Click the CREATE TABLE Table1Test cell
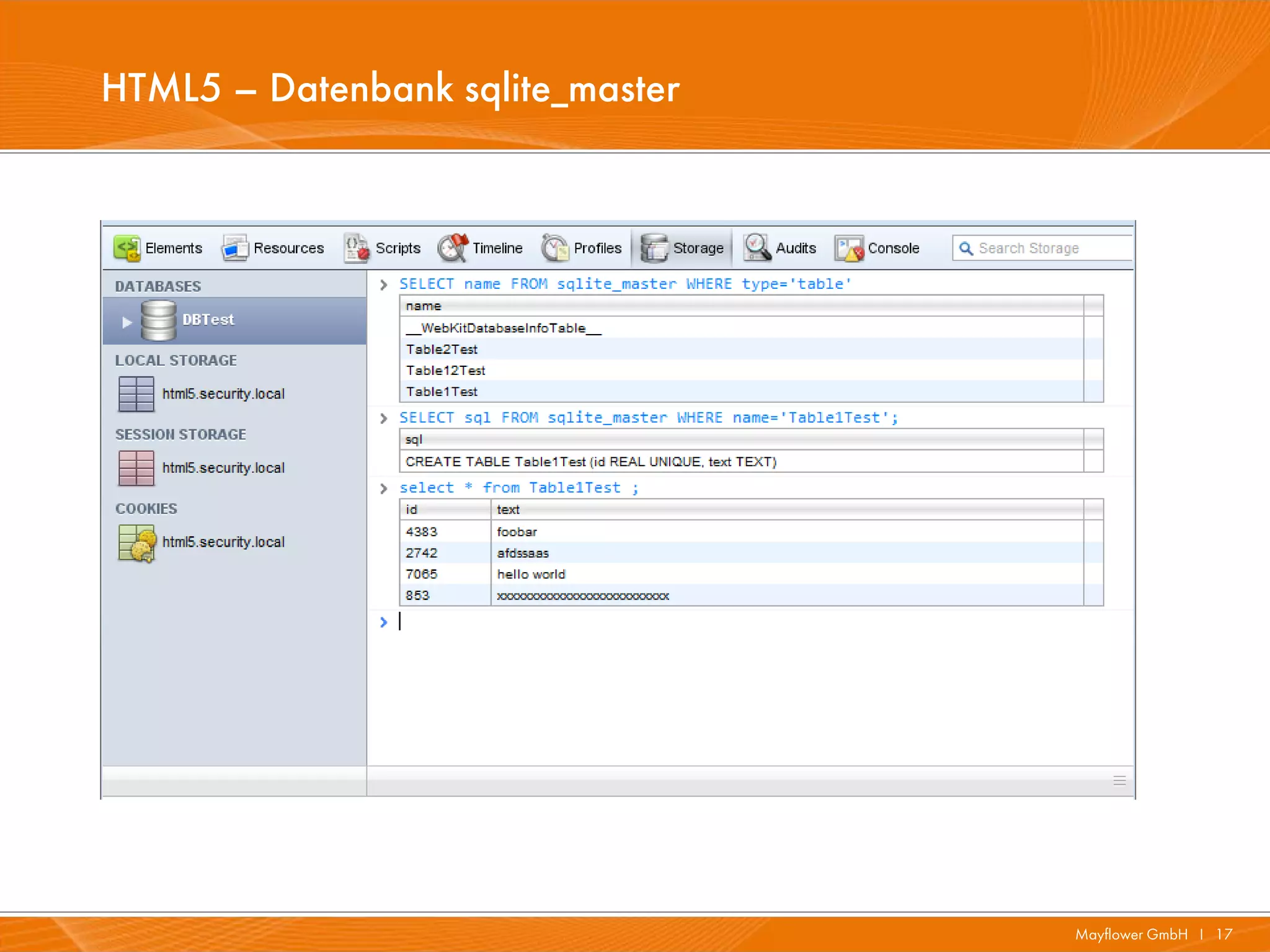 click(742, 462)
